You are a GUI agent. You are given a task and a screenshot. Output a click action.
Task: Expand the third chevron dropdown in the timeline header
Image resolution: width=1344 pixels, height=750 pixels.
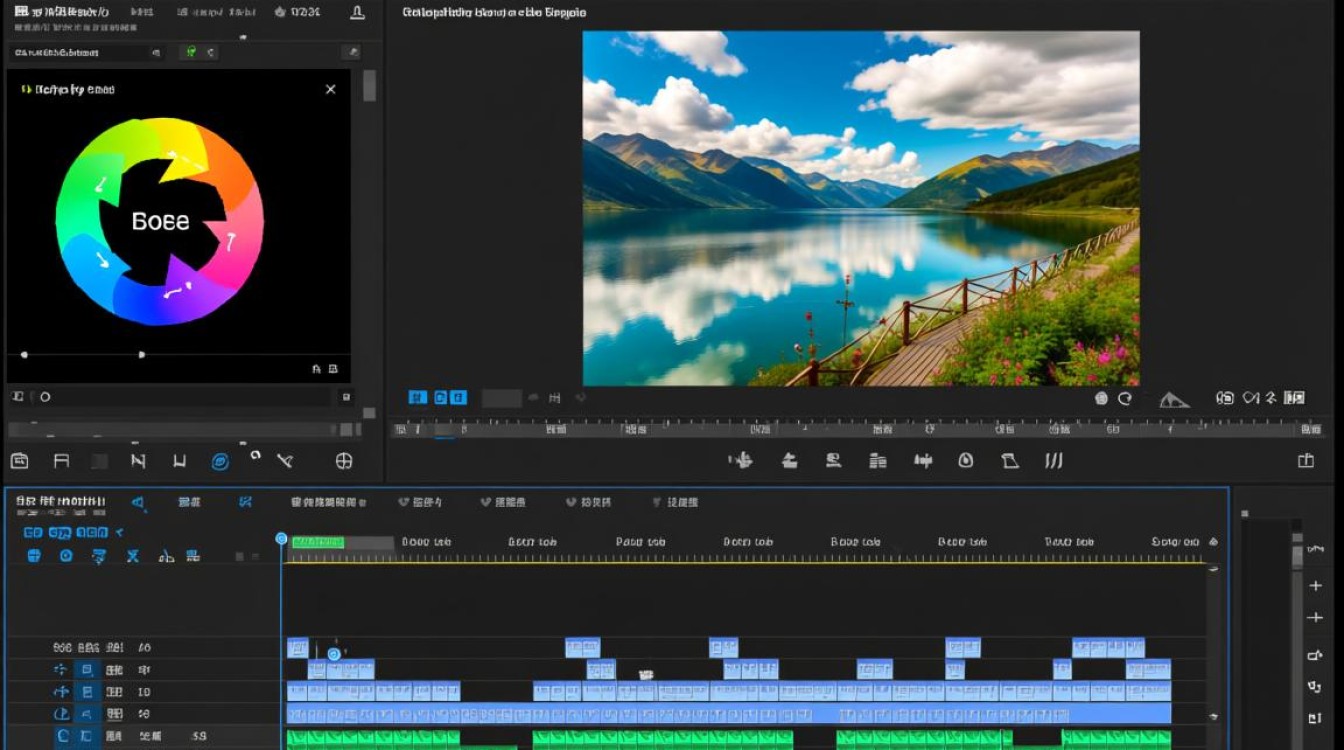[571, 502]
